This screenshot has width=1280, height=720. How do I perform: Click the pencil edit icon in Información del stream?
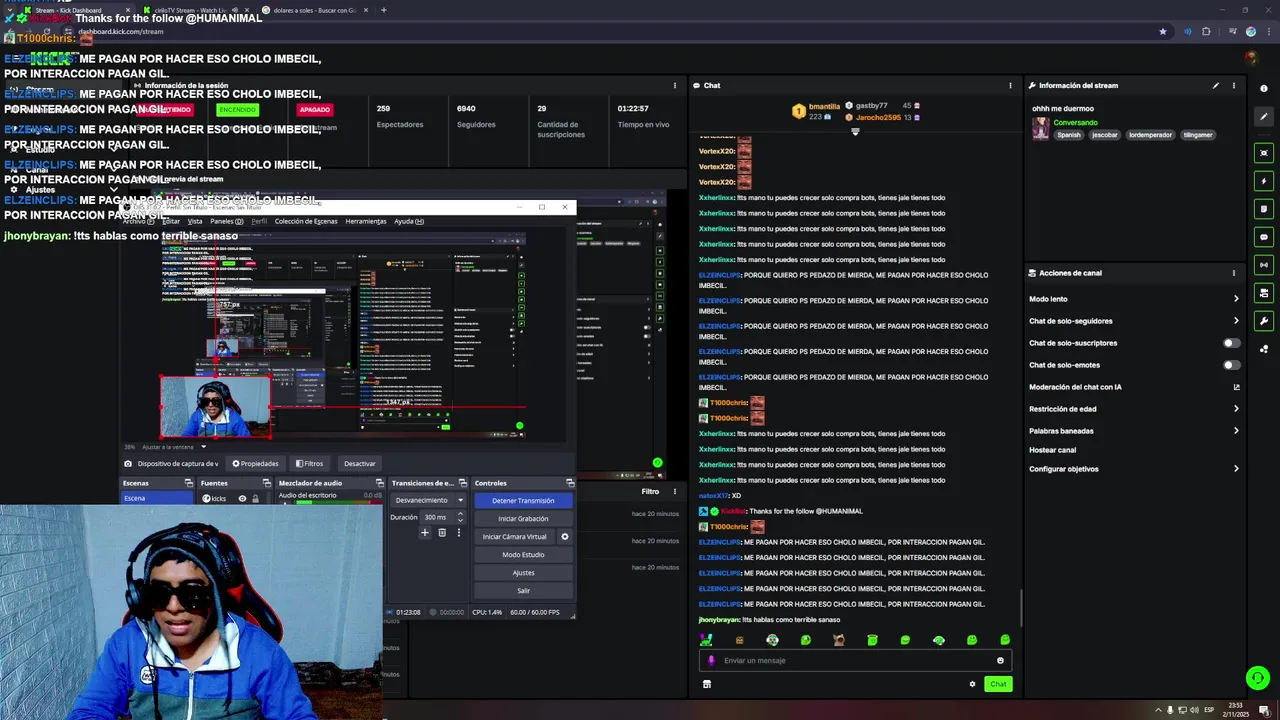point(1216,86)
